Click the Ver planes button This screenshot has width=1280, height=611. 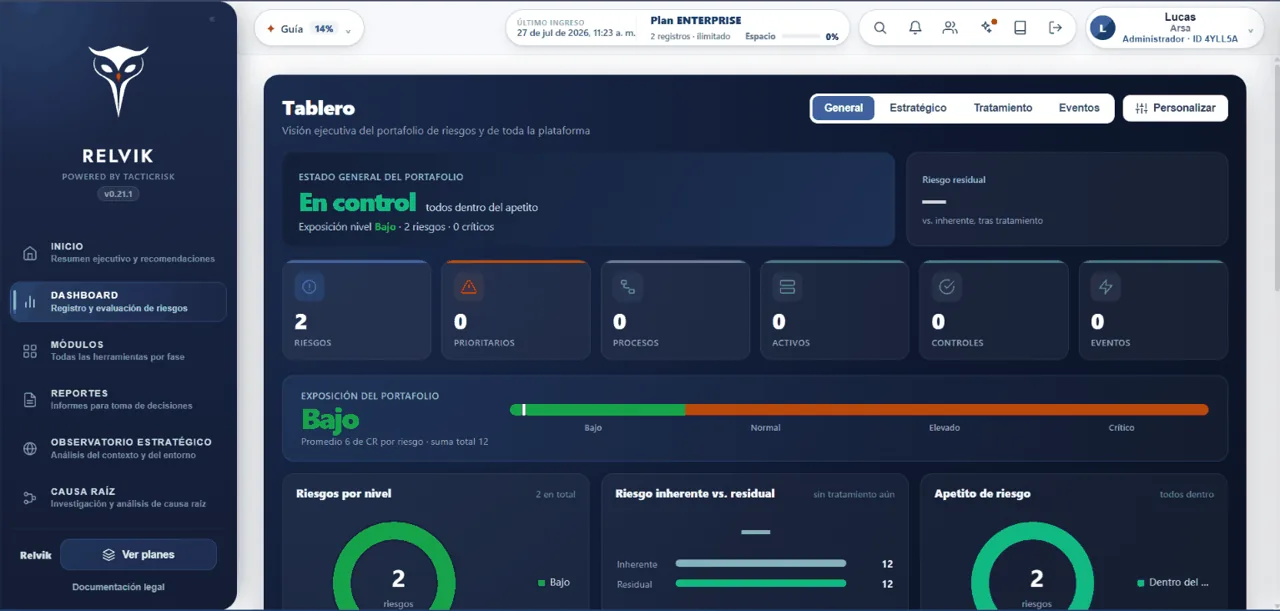[138, 554]
